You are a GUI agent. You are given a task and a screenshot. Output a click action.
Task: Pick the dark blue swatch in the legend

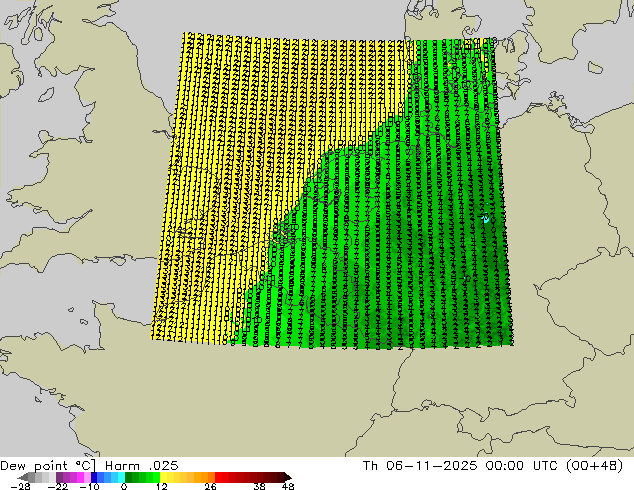click(94, 477)
